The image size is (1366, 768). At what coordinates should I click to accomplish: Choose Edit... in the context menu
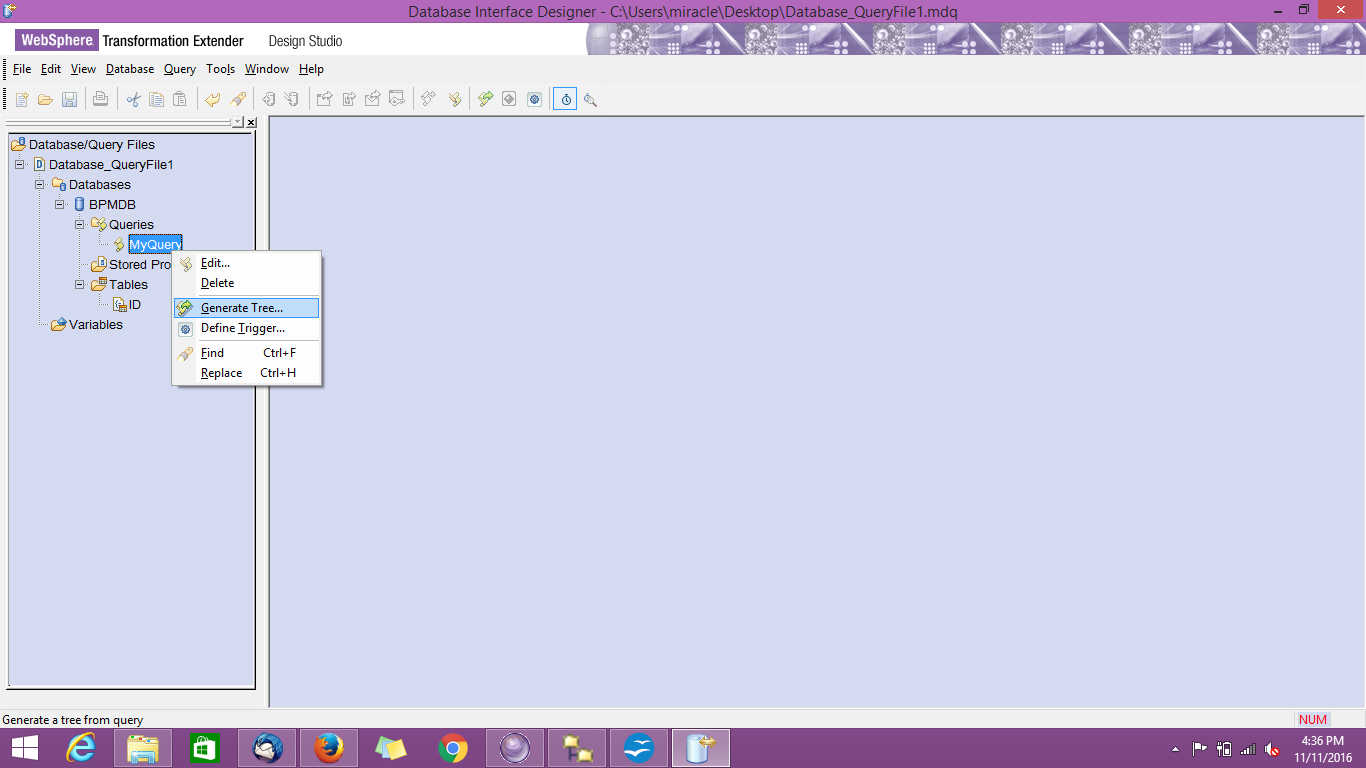tap(246, 263)
